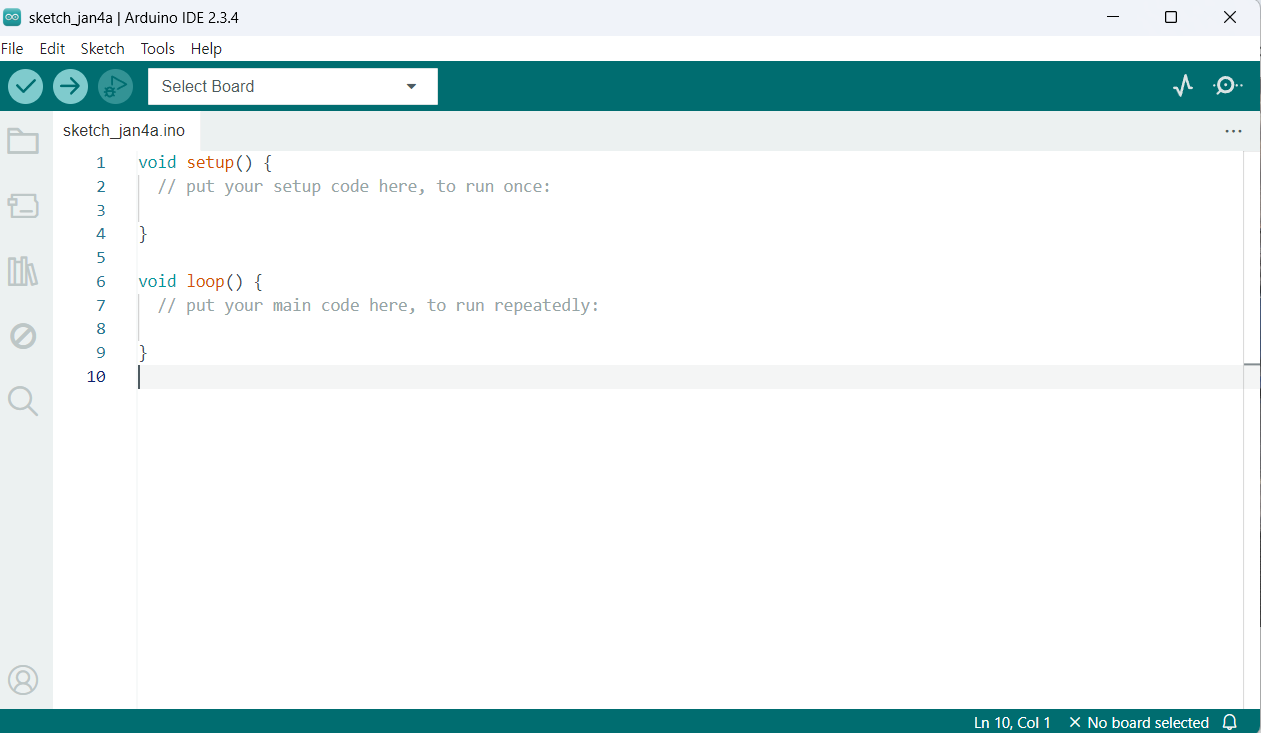
Task: Click the notifications bell in status bar
Action: click(x=1230, y=722)
